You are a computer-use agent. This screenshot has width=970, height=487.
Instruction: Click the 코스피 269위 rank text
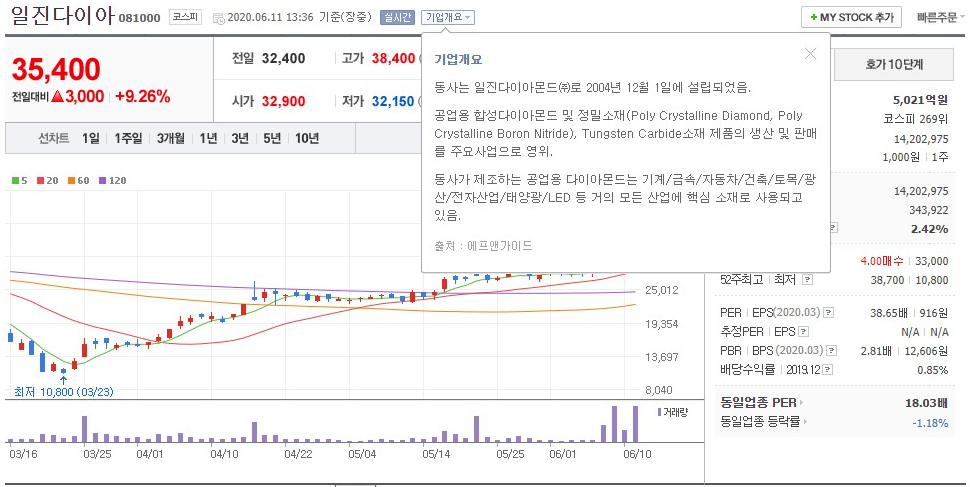917,119
